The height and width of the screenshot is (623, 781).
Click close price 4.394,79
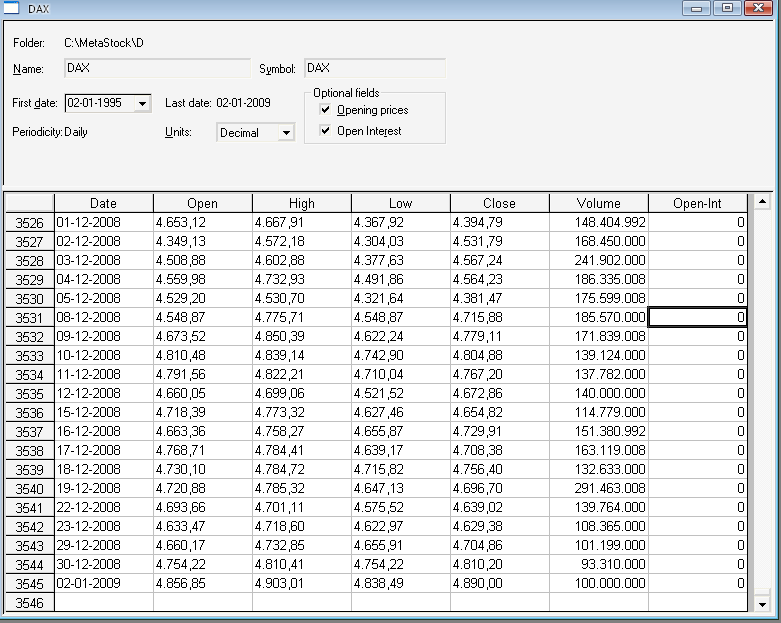(x=500, y=222)
